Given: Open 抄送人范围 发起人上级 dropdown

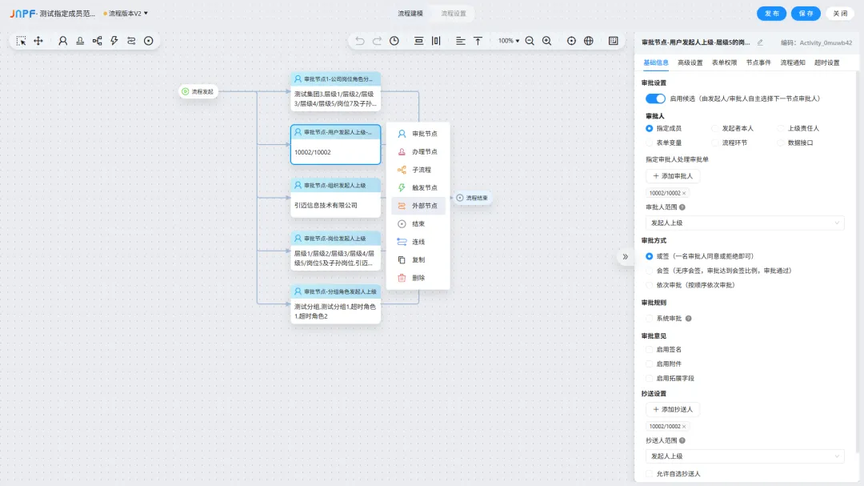Looking at the screenshot, I should [744, 456].
